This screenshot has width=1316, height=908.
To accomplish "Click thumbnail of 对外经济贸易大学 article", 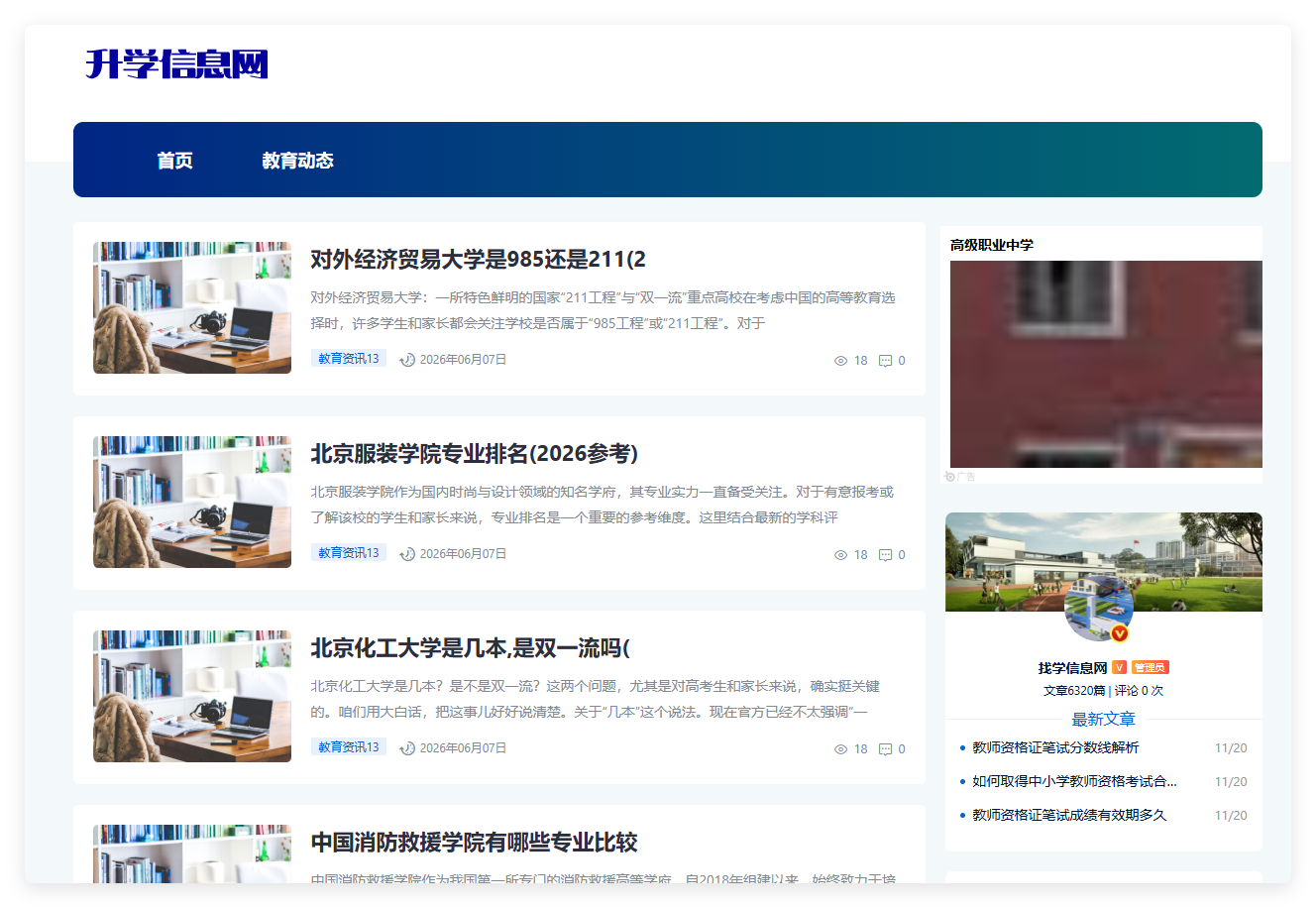I will 192,307.
